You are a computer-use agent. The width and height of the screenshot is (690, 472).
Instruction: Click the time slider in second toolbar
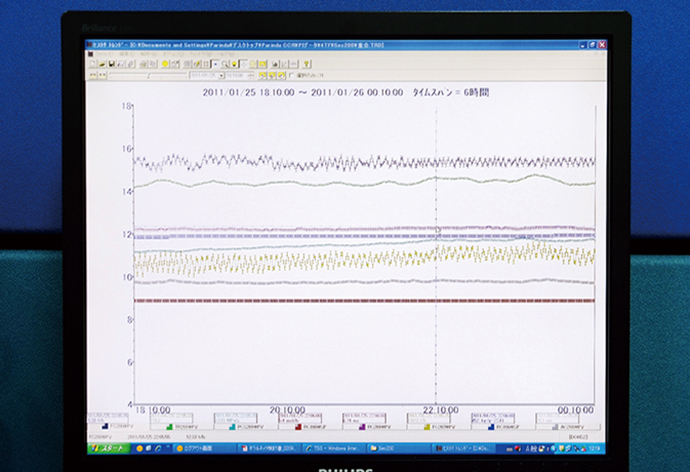(150, 74)
